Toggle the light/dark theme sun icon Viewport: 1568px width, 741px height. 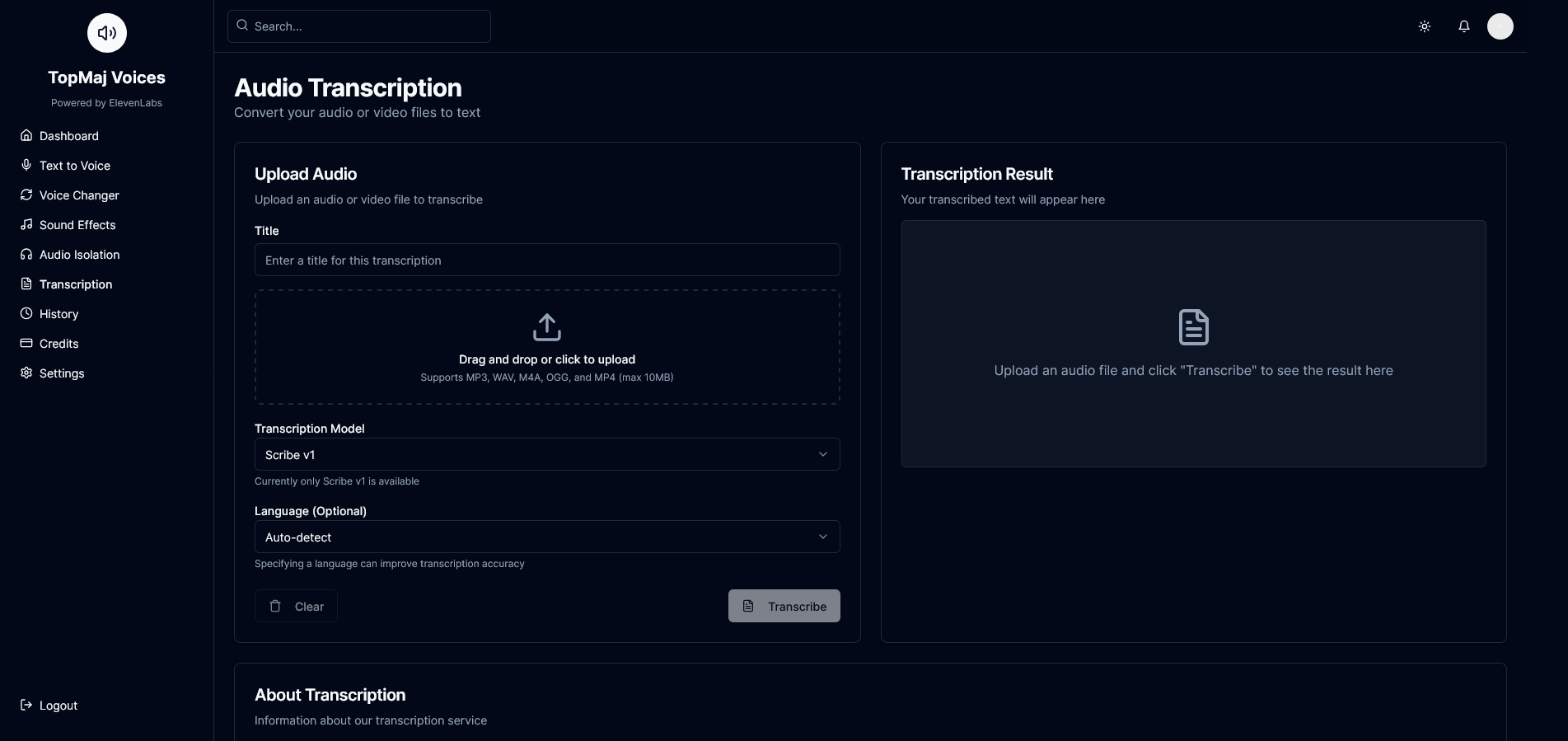point(1425,26)
